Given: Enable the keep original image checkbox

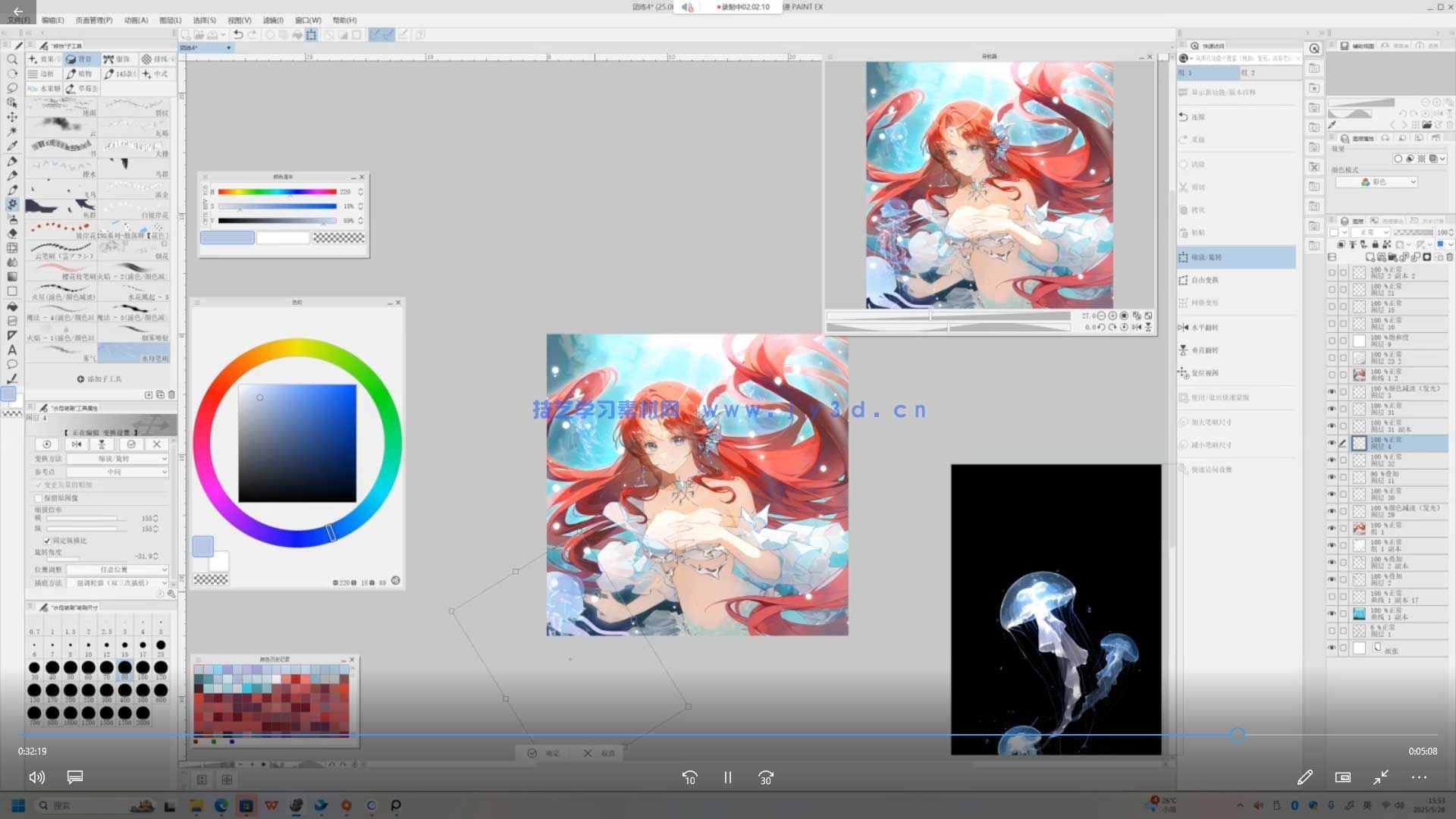Looking at the screenshot, I should click(x=39, y=498).
